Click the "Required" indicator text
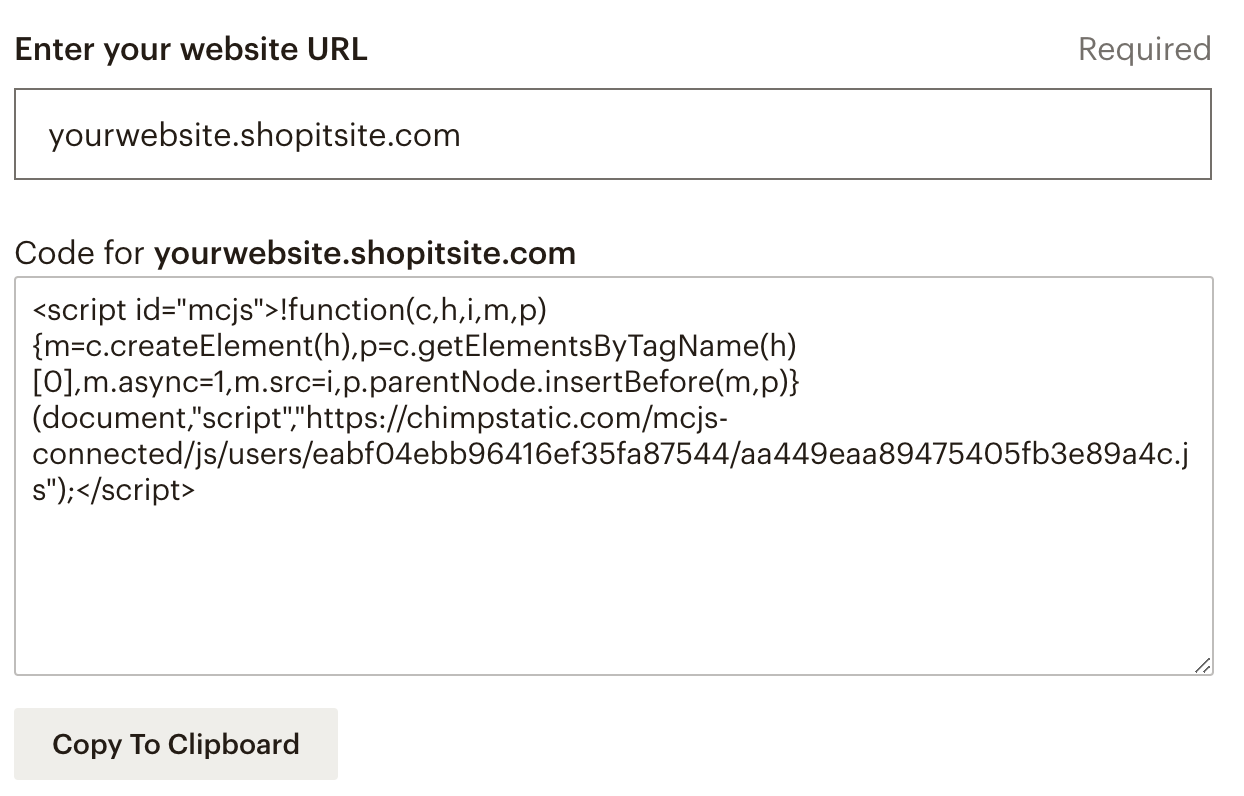1244x796 pixels. tap(1144, 49)
